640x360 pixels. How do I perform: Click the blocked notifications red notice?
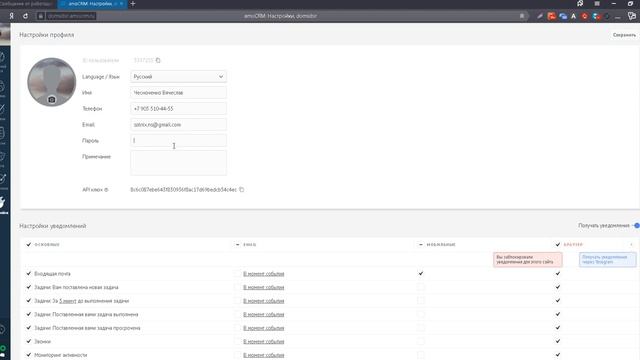point(528,260)
